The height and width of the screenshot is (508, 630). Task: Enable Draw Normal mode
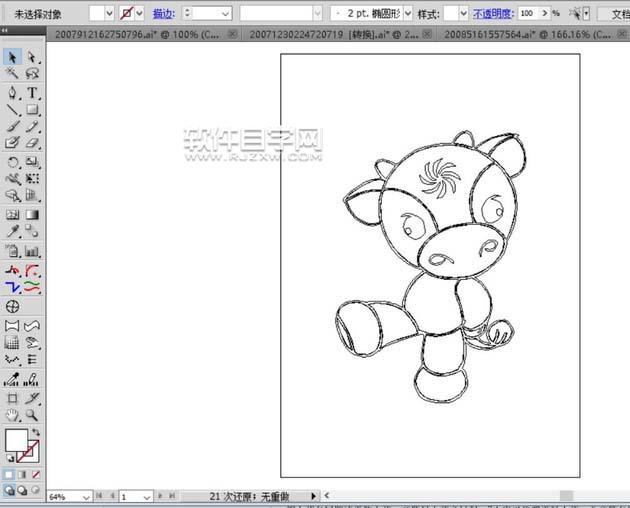[9, 490]
